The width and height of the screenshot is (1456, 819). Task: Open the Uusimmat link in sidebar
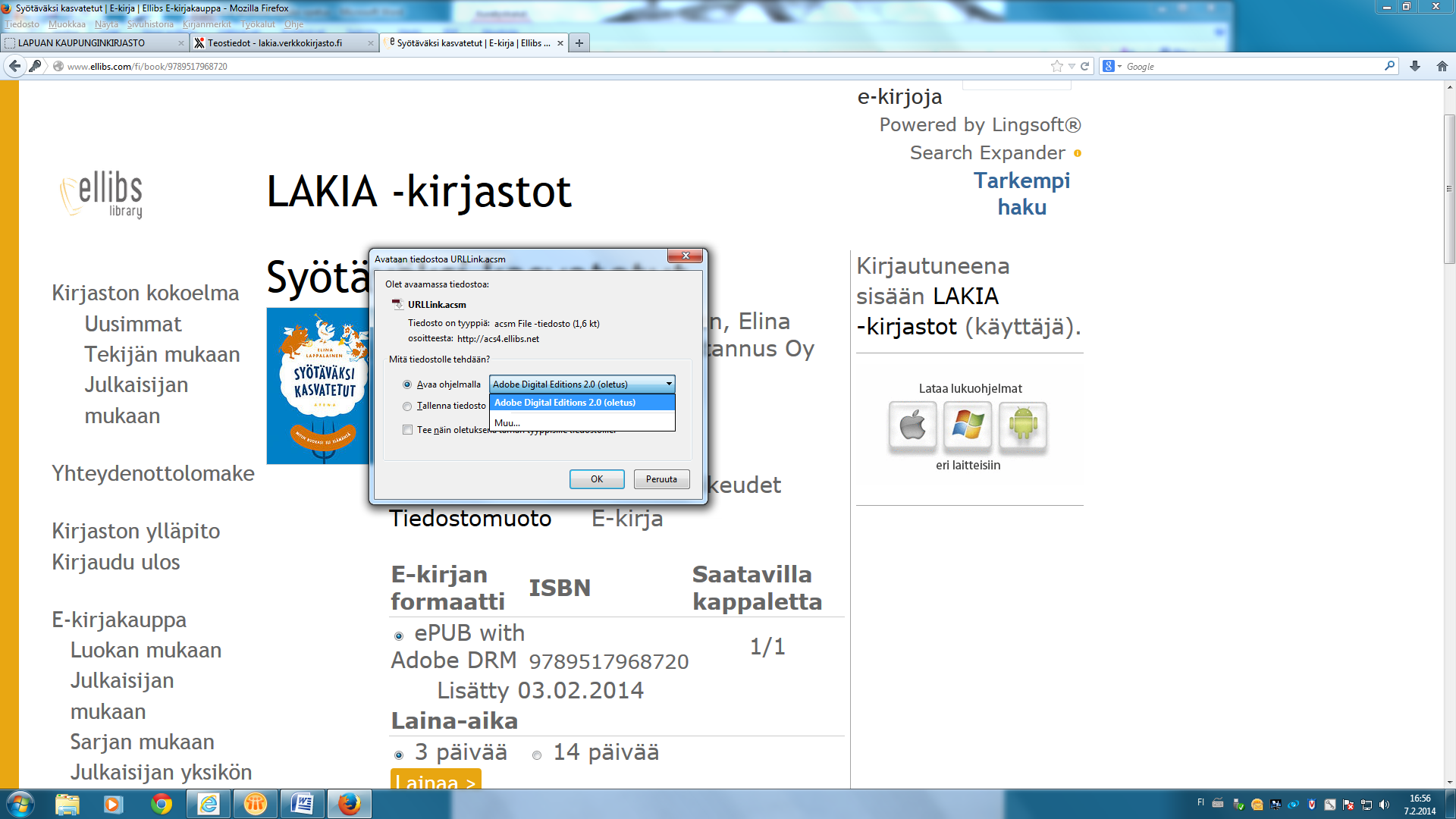[x=133, y=325]
